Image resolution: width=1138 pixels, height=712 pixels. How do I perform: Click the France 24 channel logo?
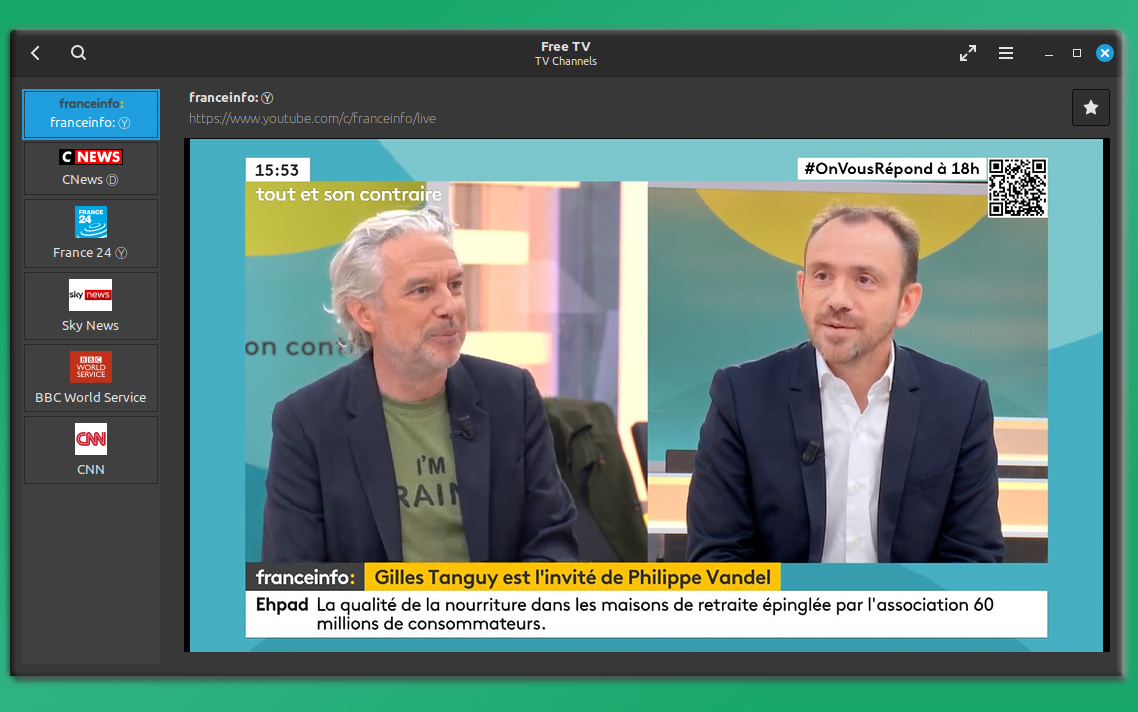91,222
